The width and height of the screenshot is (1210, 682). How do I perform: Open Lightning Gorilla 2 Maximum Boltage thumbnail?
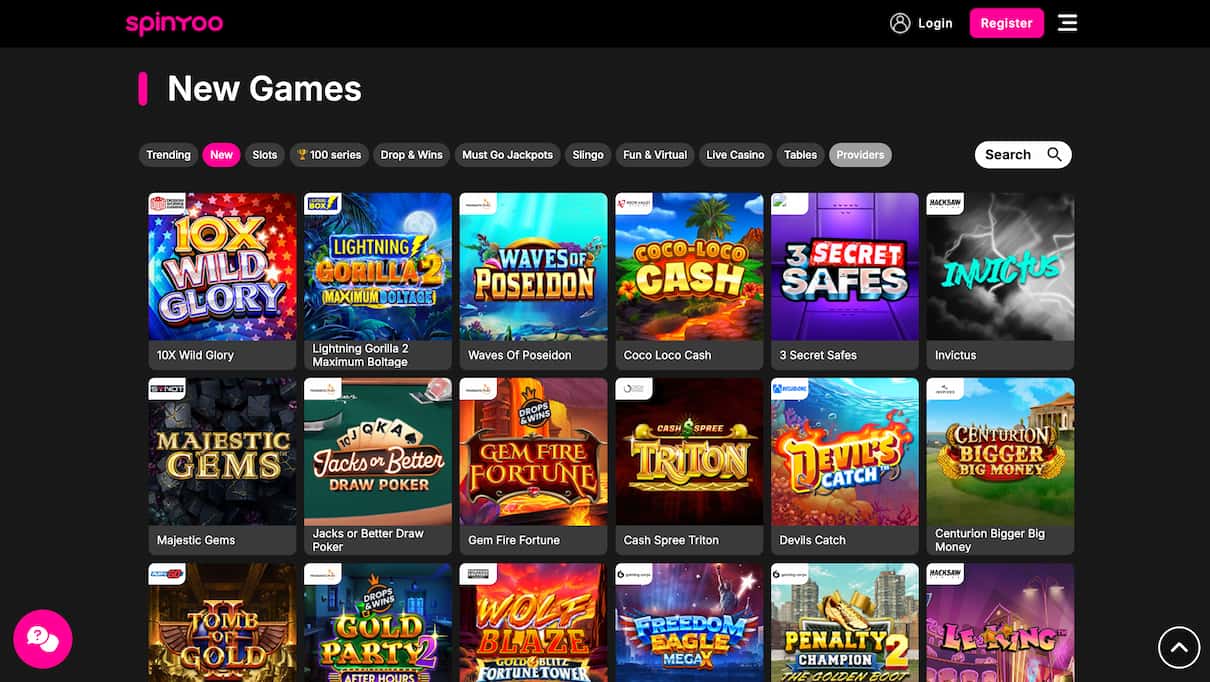click(378, 267)
